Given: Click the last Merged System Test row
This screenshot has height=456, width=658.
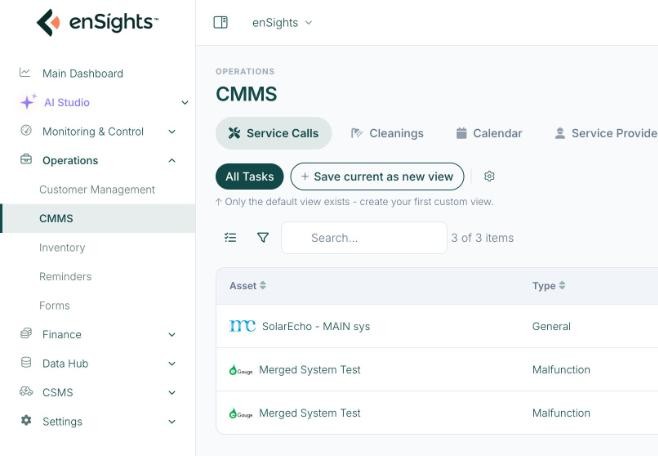Looking at the screenshot, I should click(x=437, y=413).
